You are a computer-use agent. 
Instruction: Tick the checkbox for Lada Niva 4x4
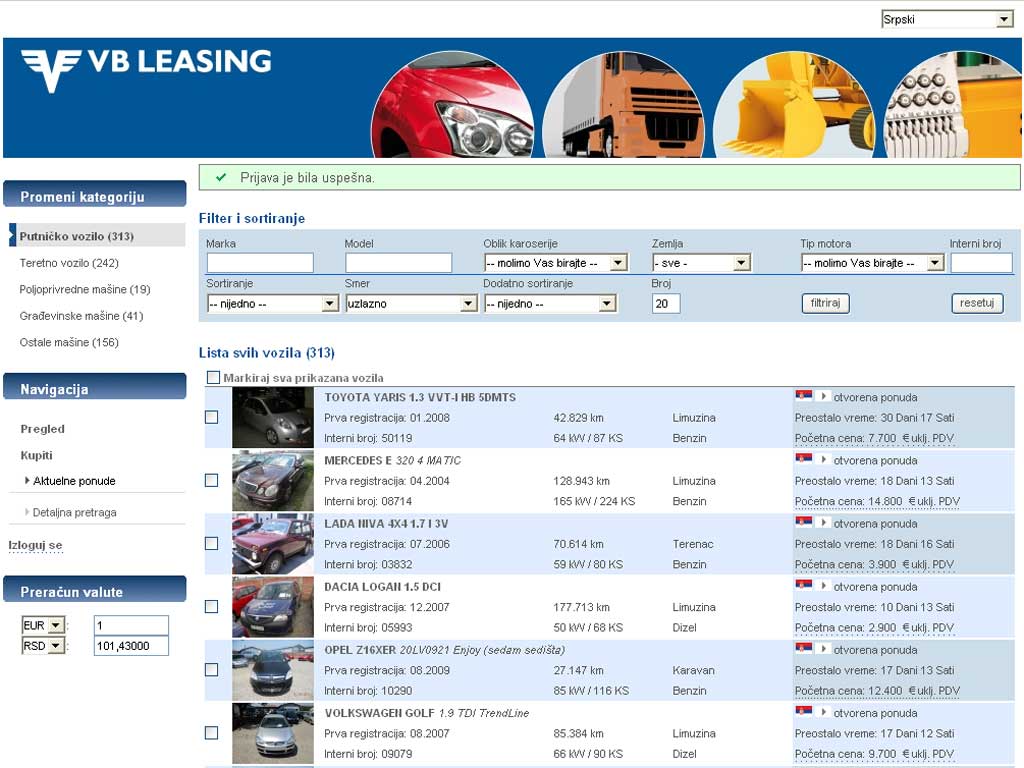click(212, 544)
